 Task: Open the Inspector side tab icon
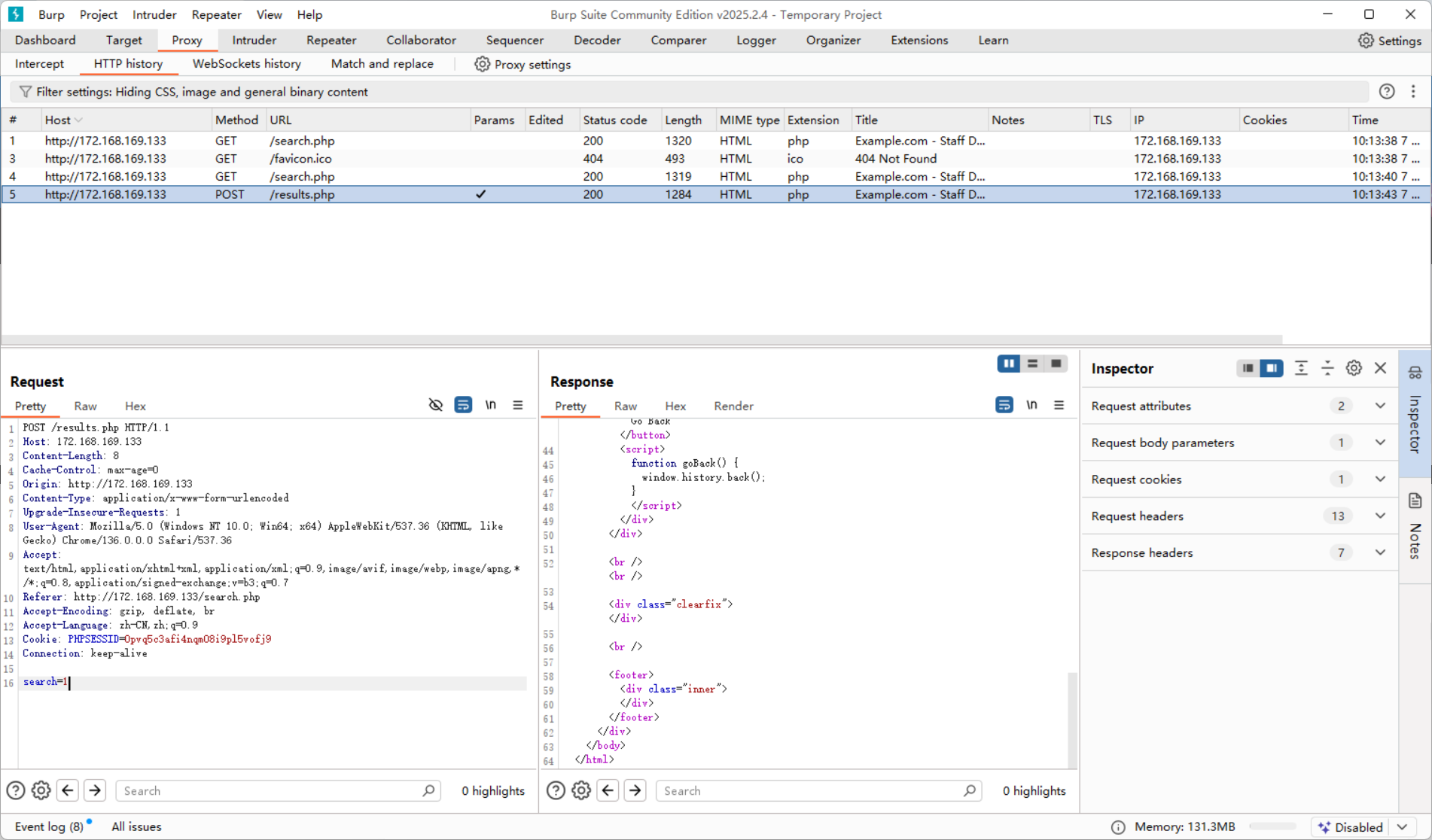coord(1415,373)
